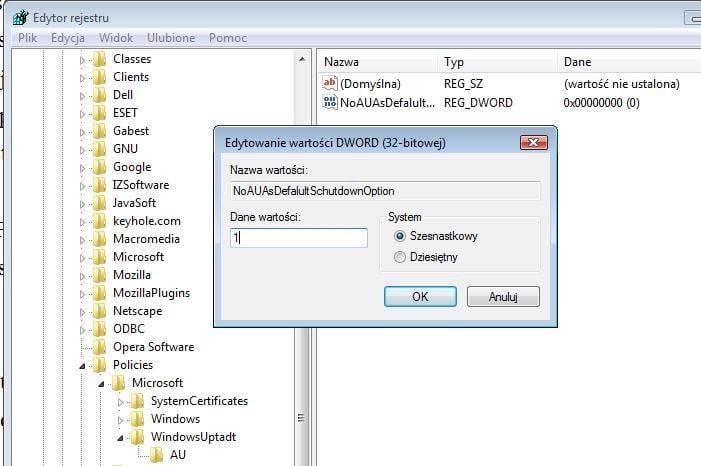Select the keyhole.com folder icon
Viewport: 701px width, 466px height.
click(x=99, y=221)
